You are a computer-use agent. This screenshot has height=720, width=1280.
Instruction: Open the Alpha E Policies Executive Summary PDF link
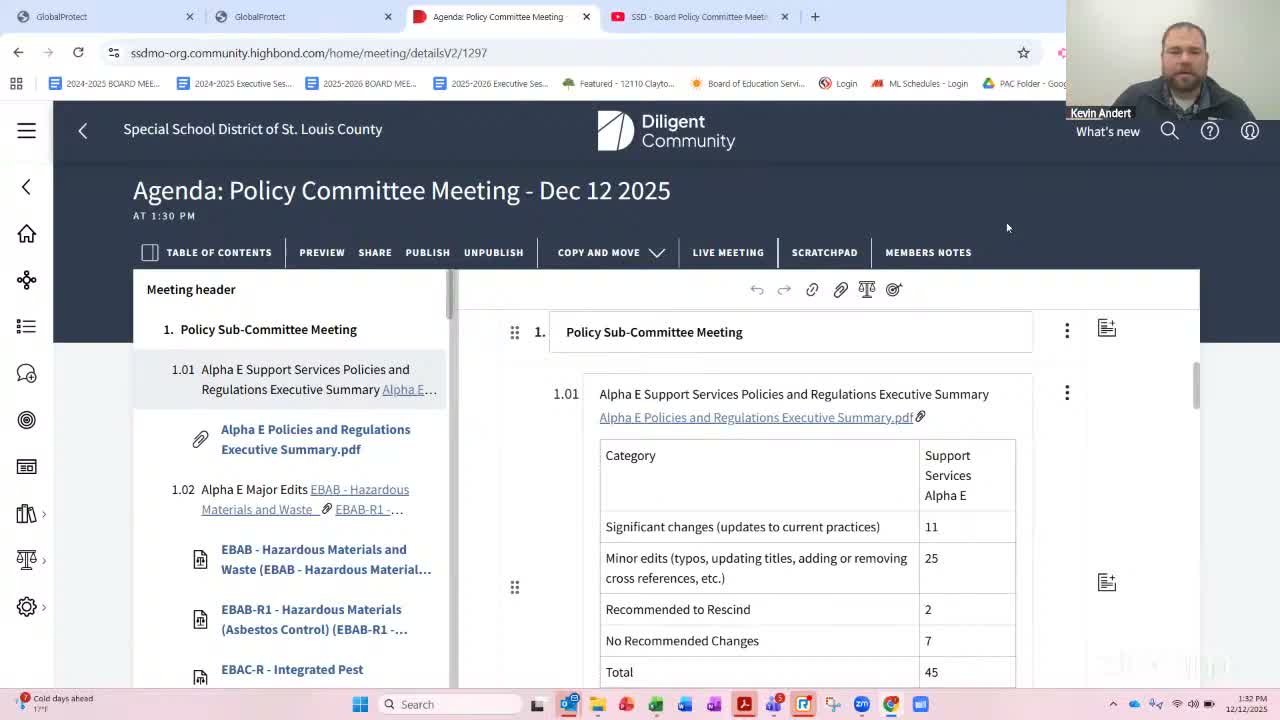[756, 417]
